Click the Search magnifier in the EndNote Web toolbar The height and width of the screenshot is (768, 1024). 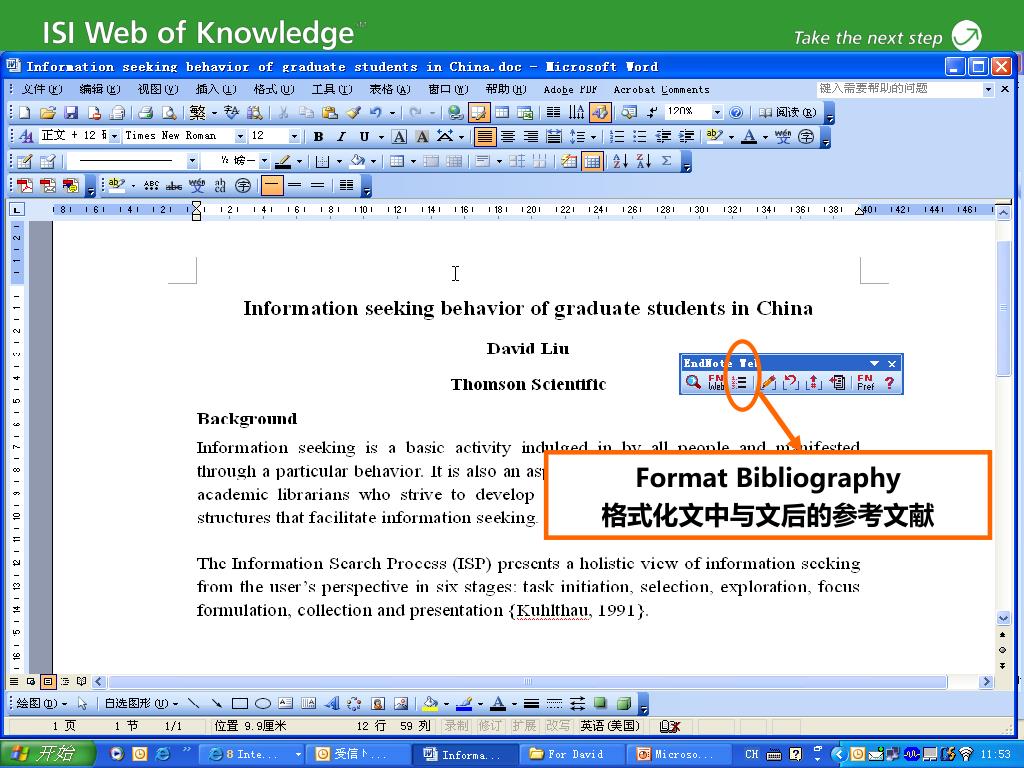(x=693, y=382)
